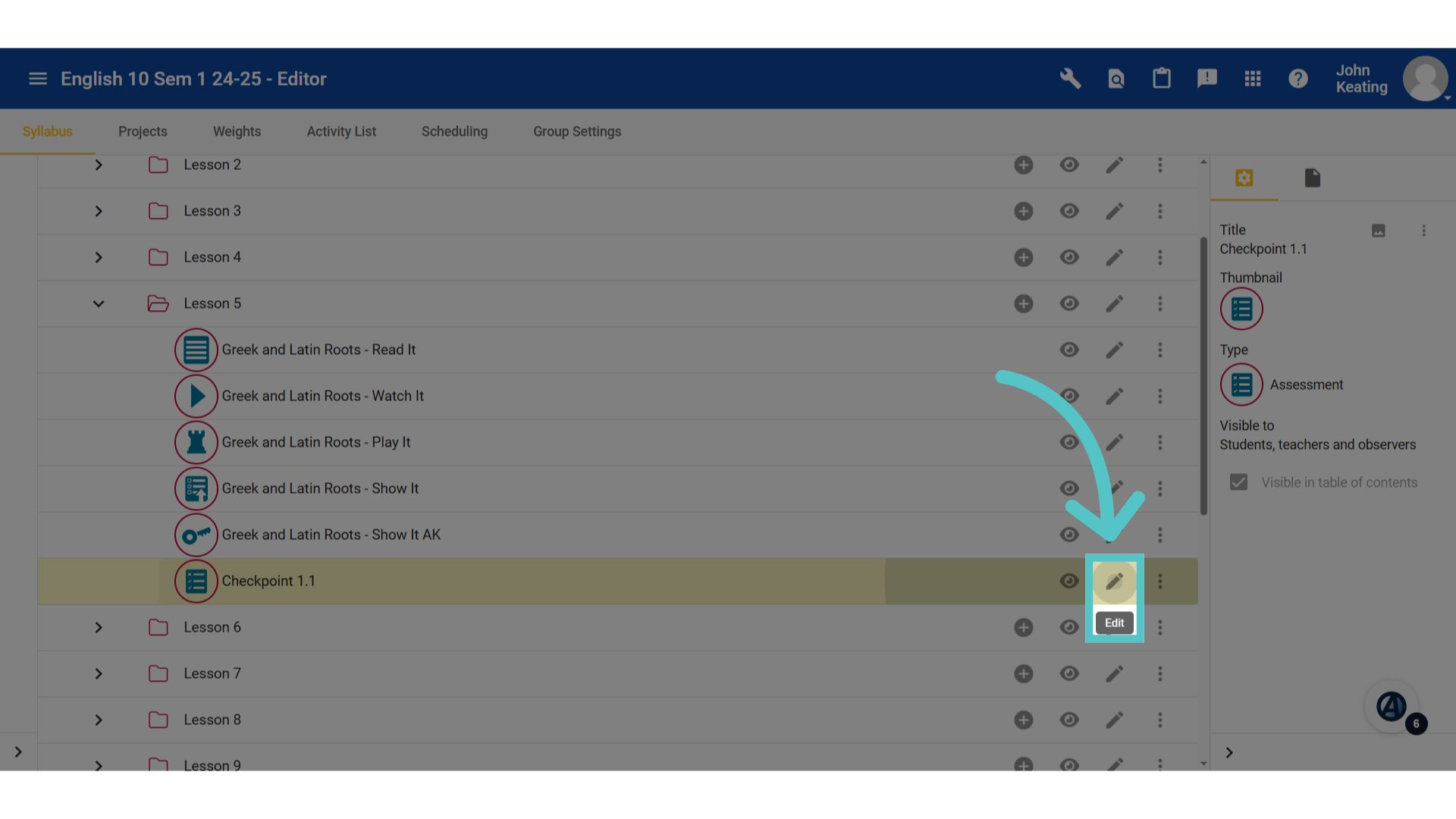Open the feedback alert message icon
1456x819 pixels.
1207,79
